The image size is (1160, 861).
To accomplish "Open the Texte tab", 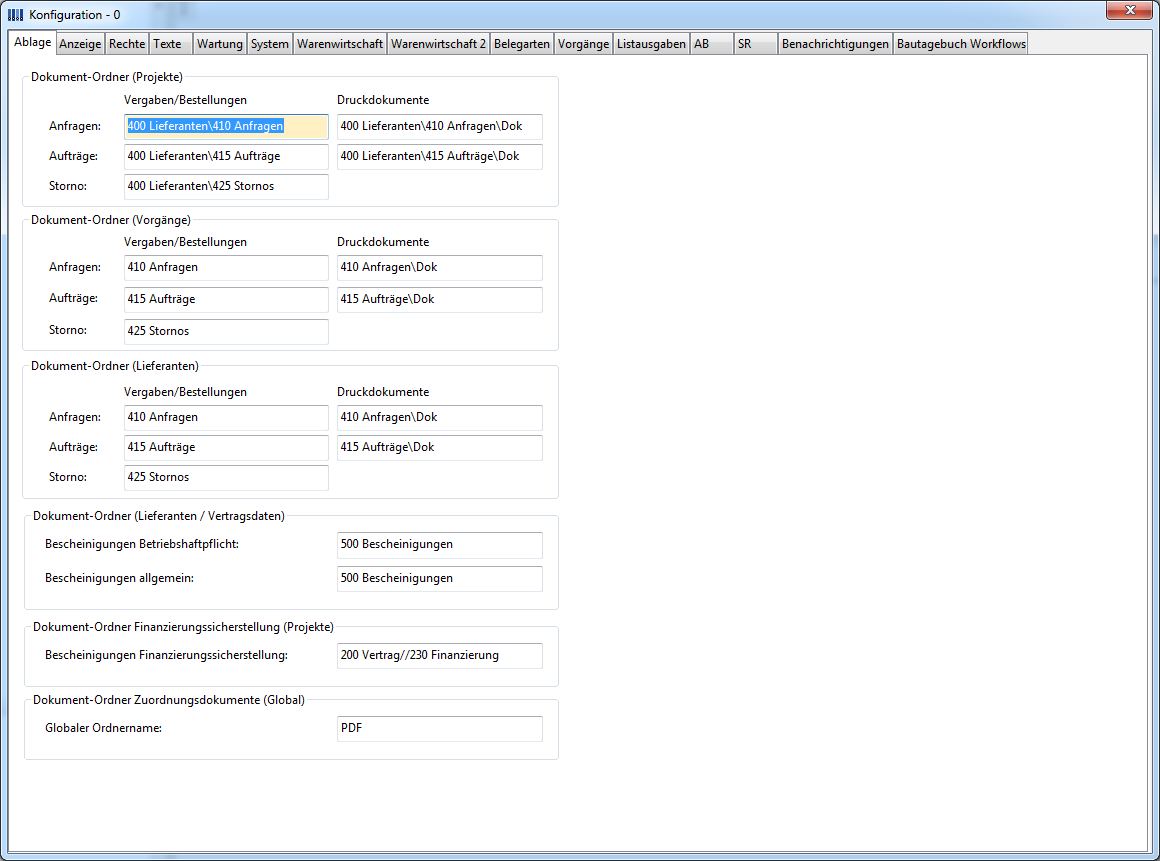I will [170, 44].
